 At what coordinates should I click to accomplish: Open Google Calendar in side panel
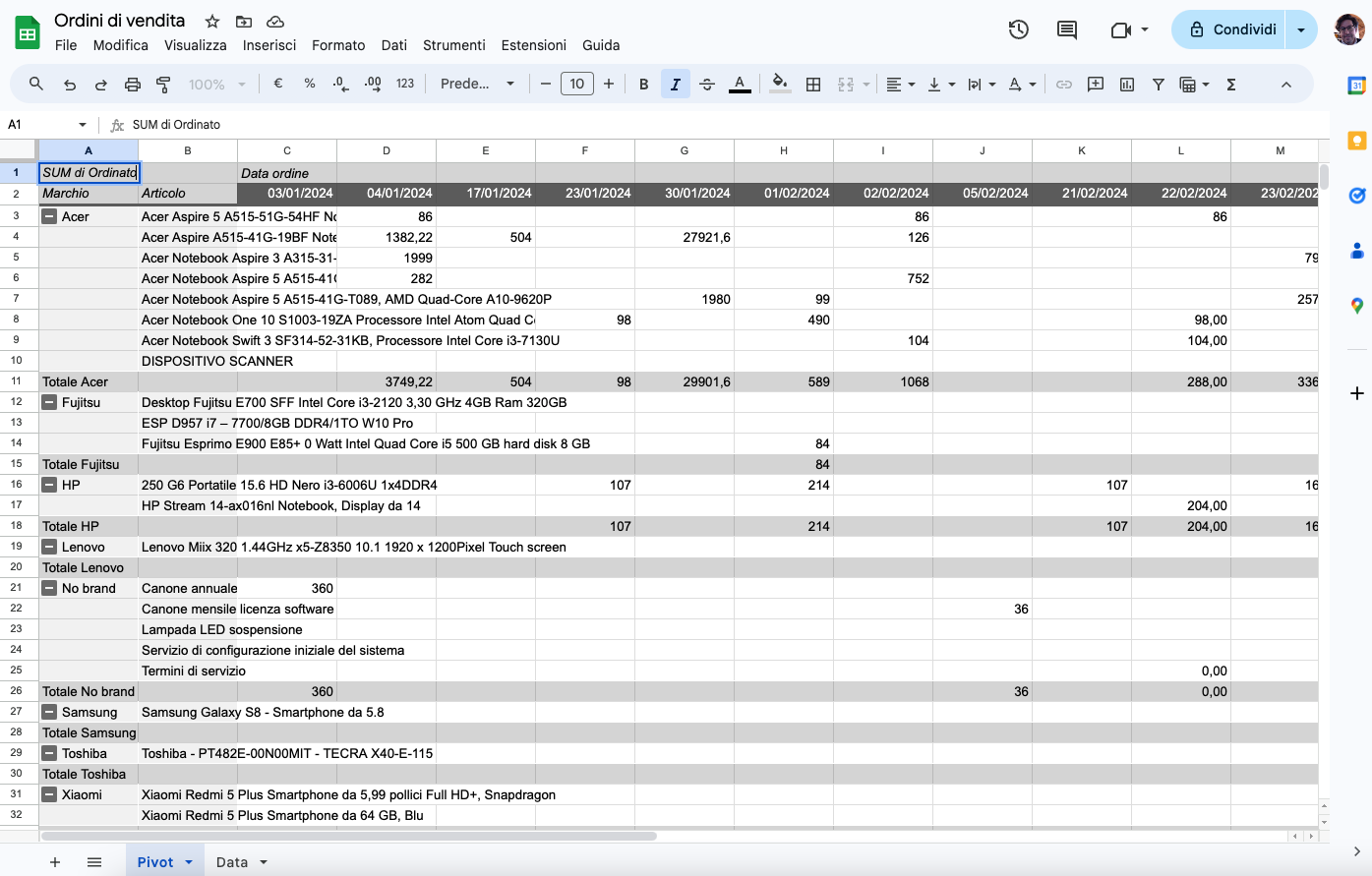point(1357,86)
